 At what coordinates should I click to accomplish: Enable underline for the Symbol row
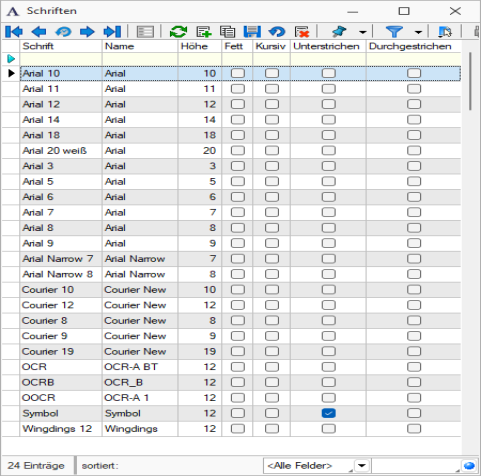[329, 413]
